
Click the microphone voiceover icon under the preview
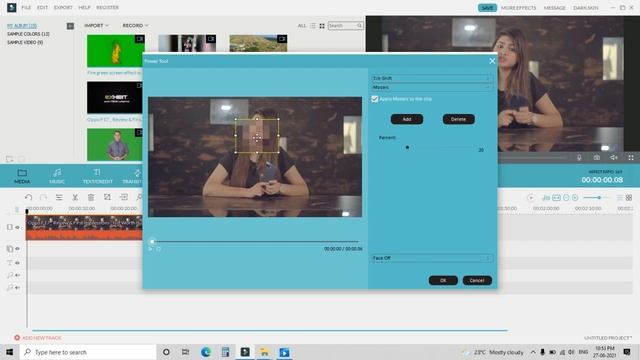click(579, 157)
